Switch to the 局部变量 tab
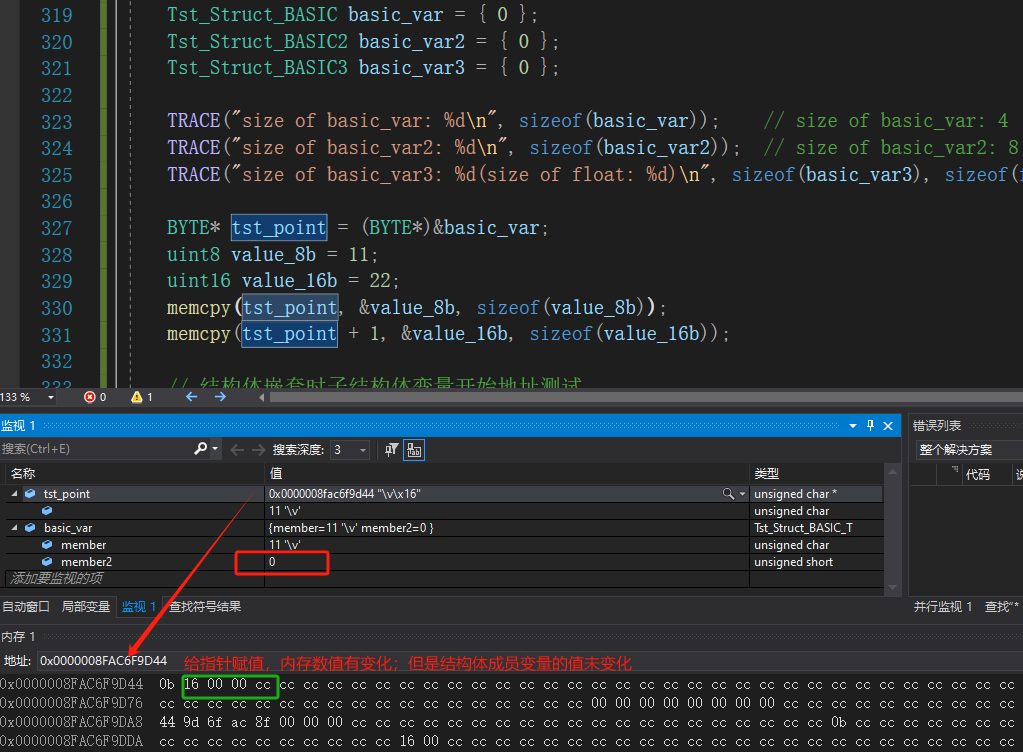Image resolution: width=1023 pixels, height=752 pixels. pos(85,607)
